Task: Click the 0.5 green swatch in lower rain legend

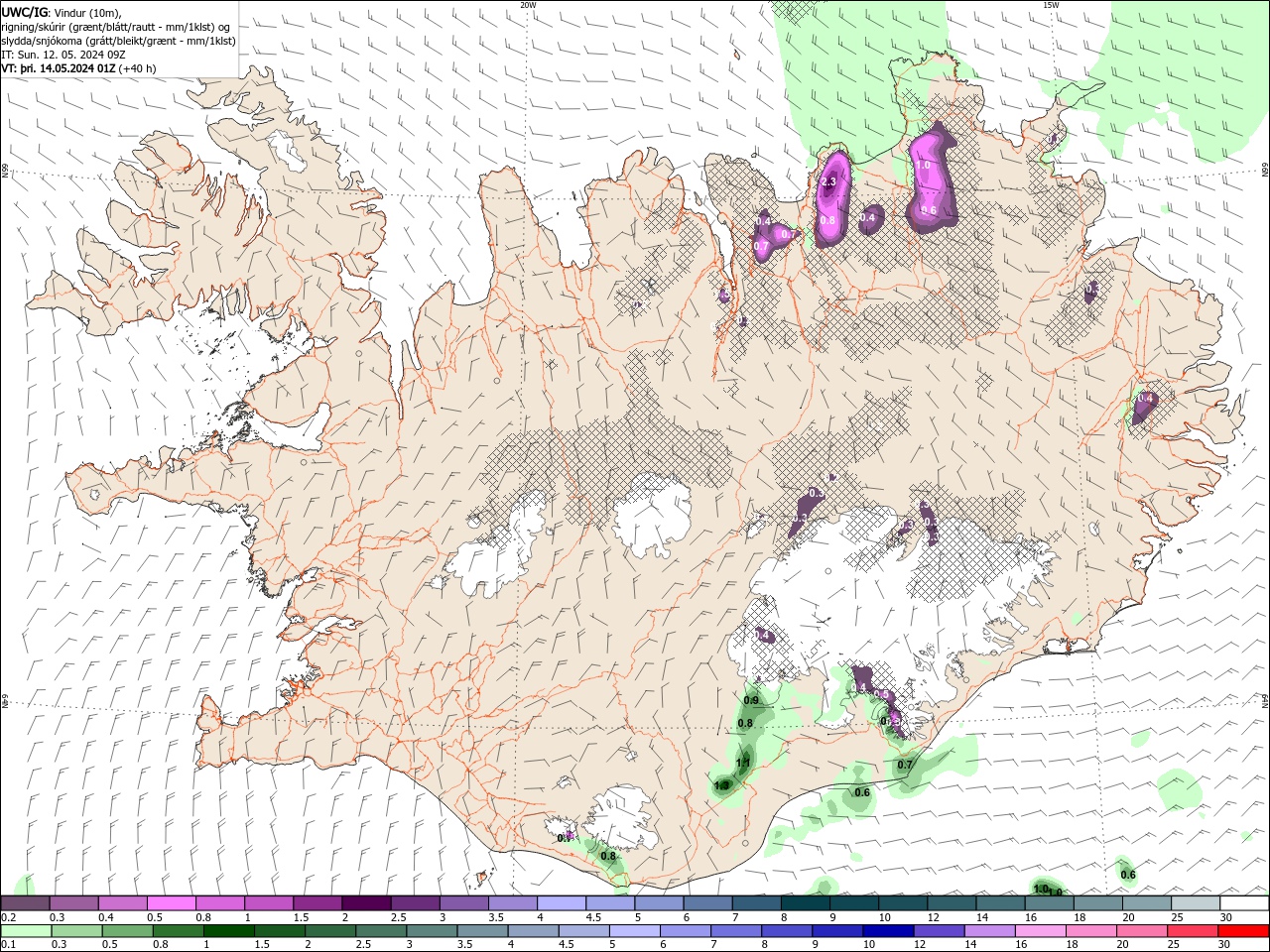Action: click(x=127, y=931)
